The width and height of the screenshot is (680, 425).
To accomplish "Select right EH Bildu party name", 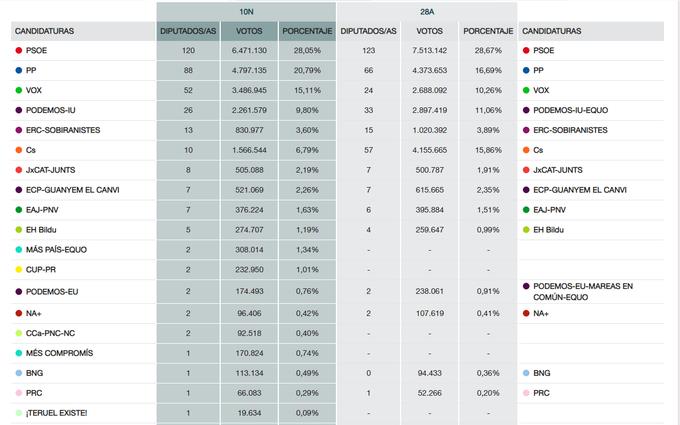I will pyautogui.click(x=549, y=230).
